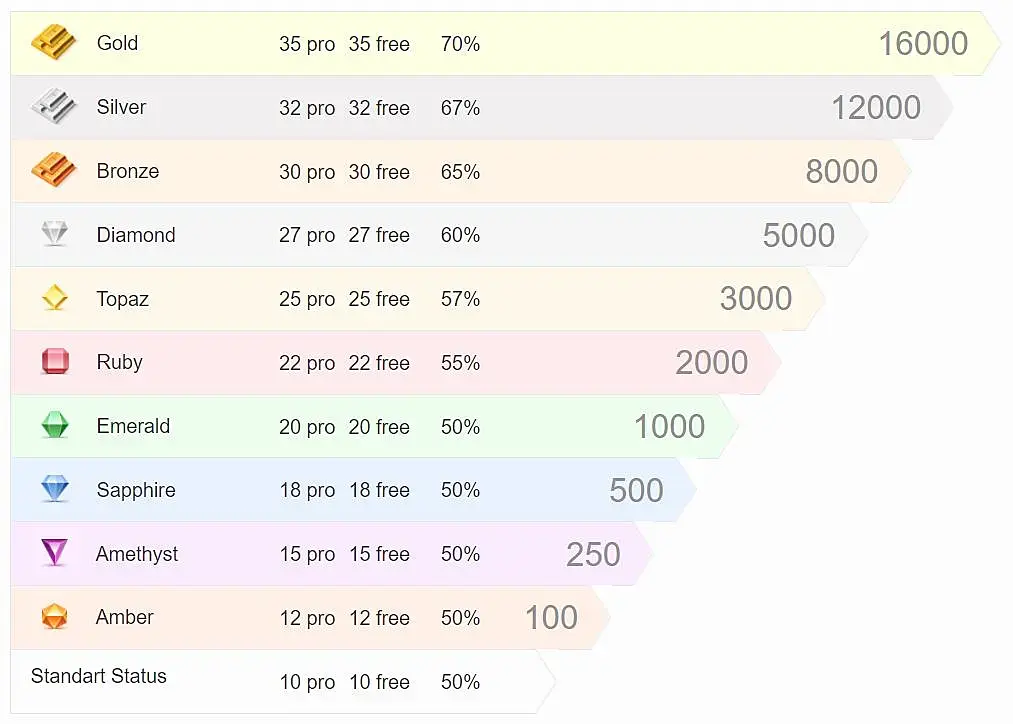Viewport: 1013px width, 724px height.
Task: Click the blue Sapphire gem icon
Action: click(x=54, y=490)
